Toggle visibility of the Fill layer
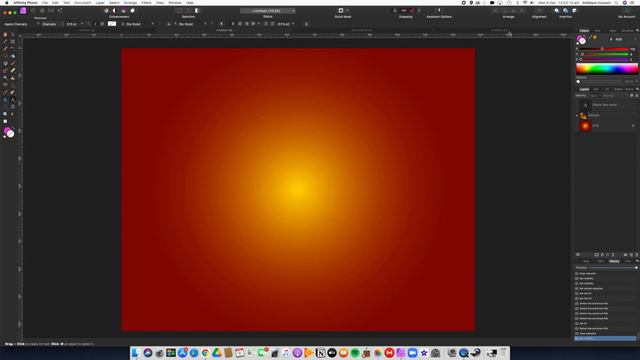Screen dimensions: 640x360 (x=633, y=126)
